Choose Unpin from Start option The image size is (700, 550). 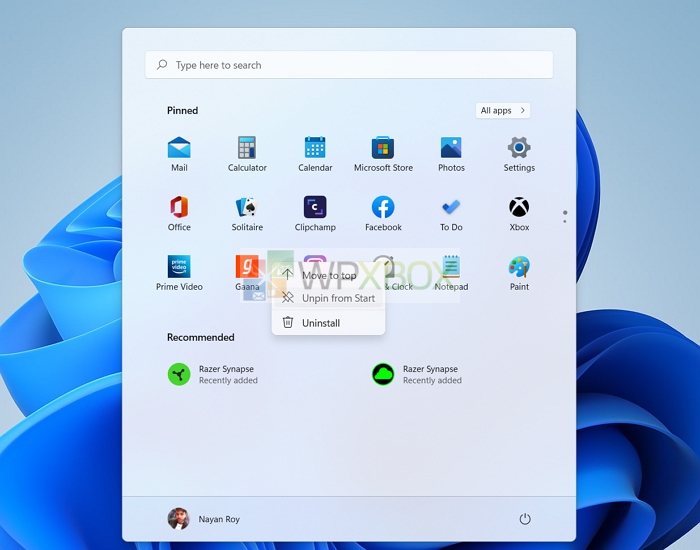tap(328, 298)
